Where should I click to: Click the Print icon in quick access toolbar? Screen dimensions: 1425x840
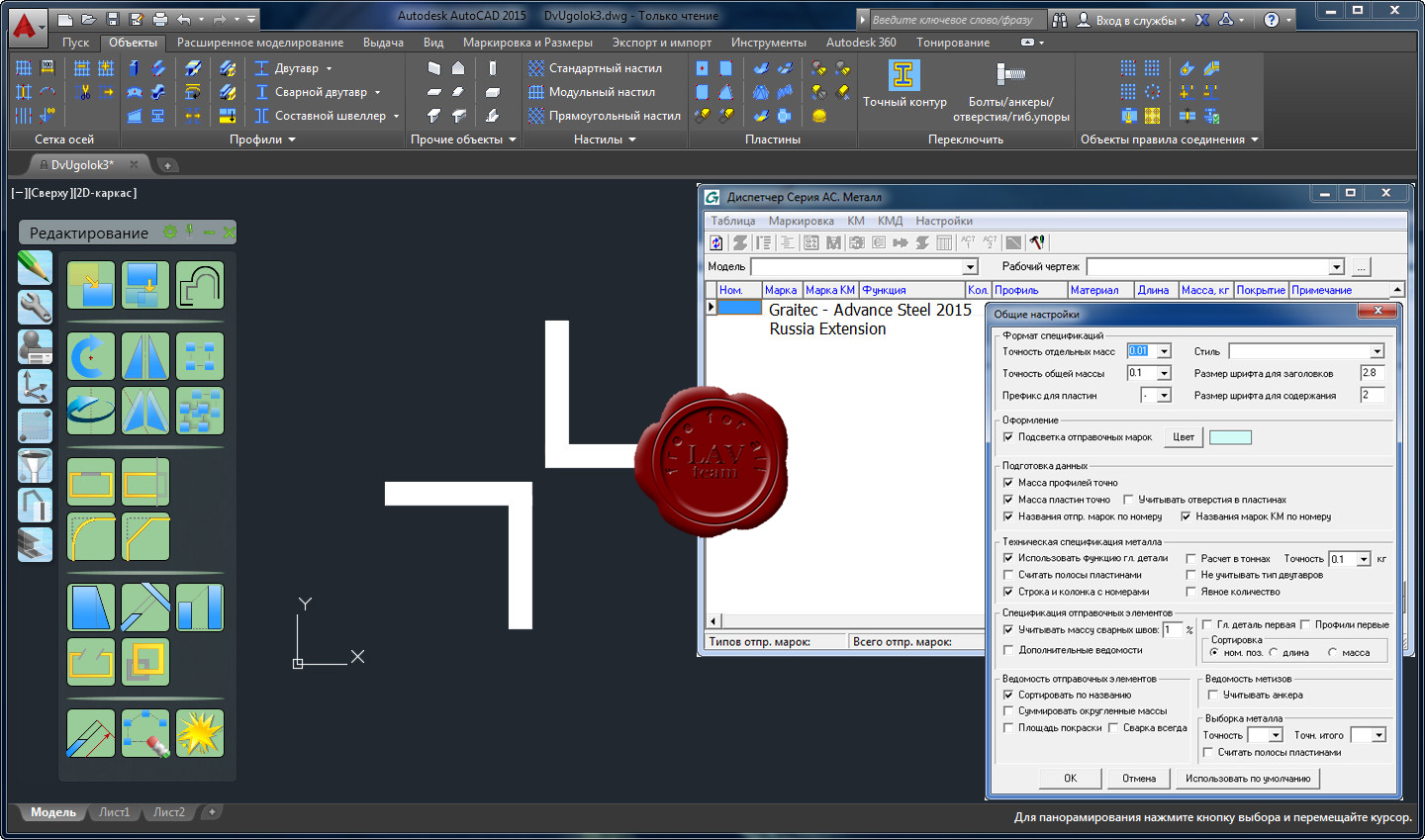[x=160, y=19]
